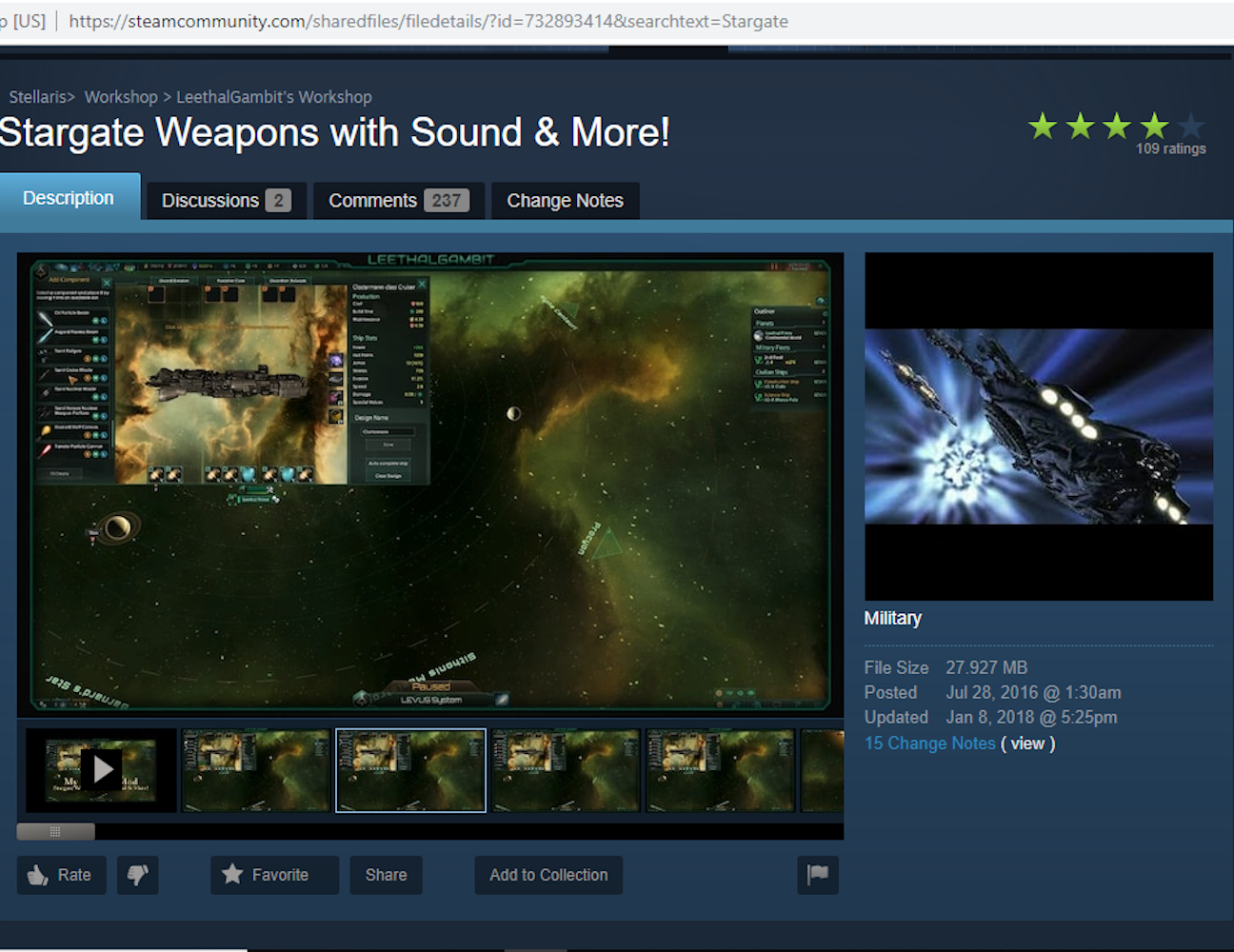Viewport: 1234px width, 952px height.
Task: Click Add to Collection button
Action: pyautogui.click(x=548, y=875)
